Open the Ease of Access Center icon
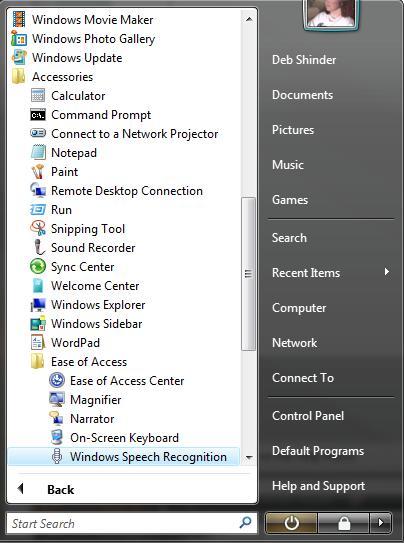404x543 pixels. click(57, 380)
